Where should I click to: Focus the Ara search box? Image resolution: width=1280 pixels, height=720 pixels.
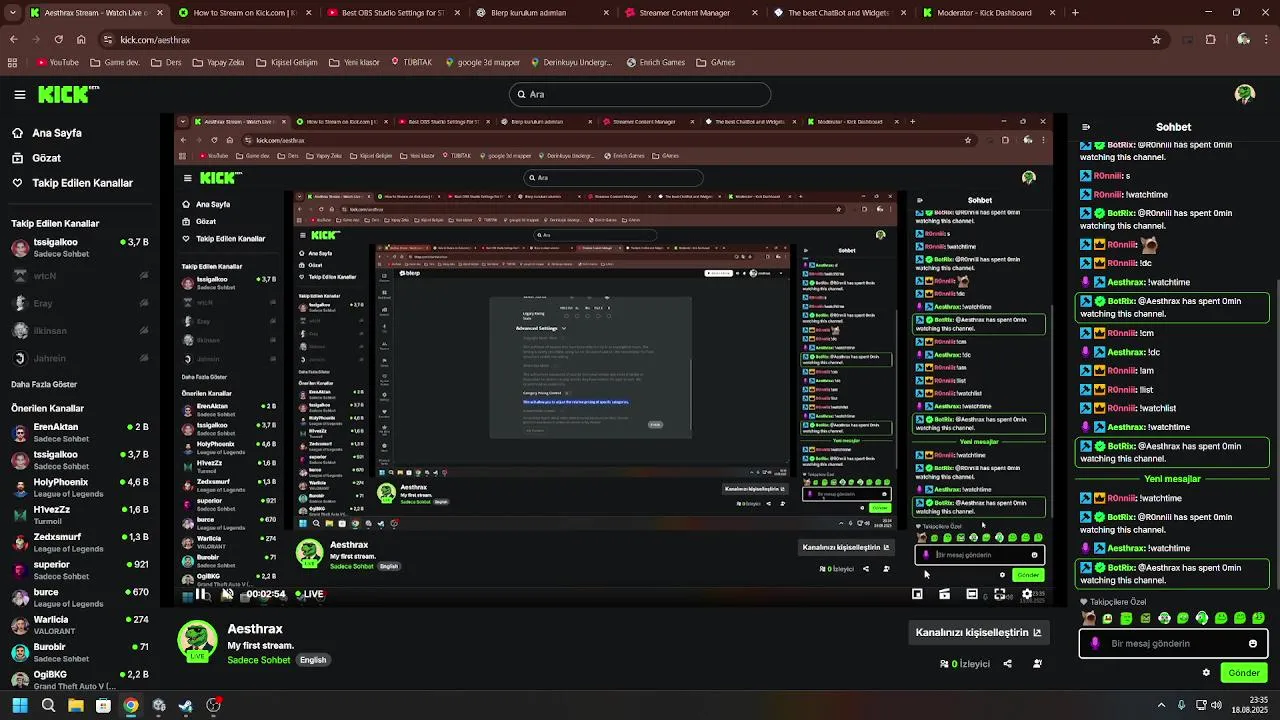tap(640, 94)
